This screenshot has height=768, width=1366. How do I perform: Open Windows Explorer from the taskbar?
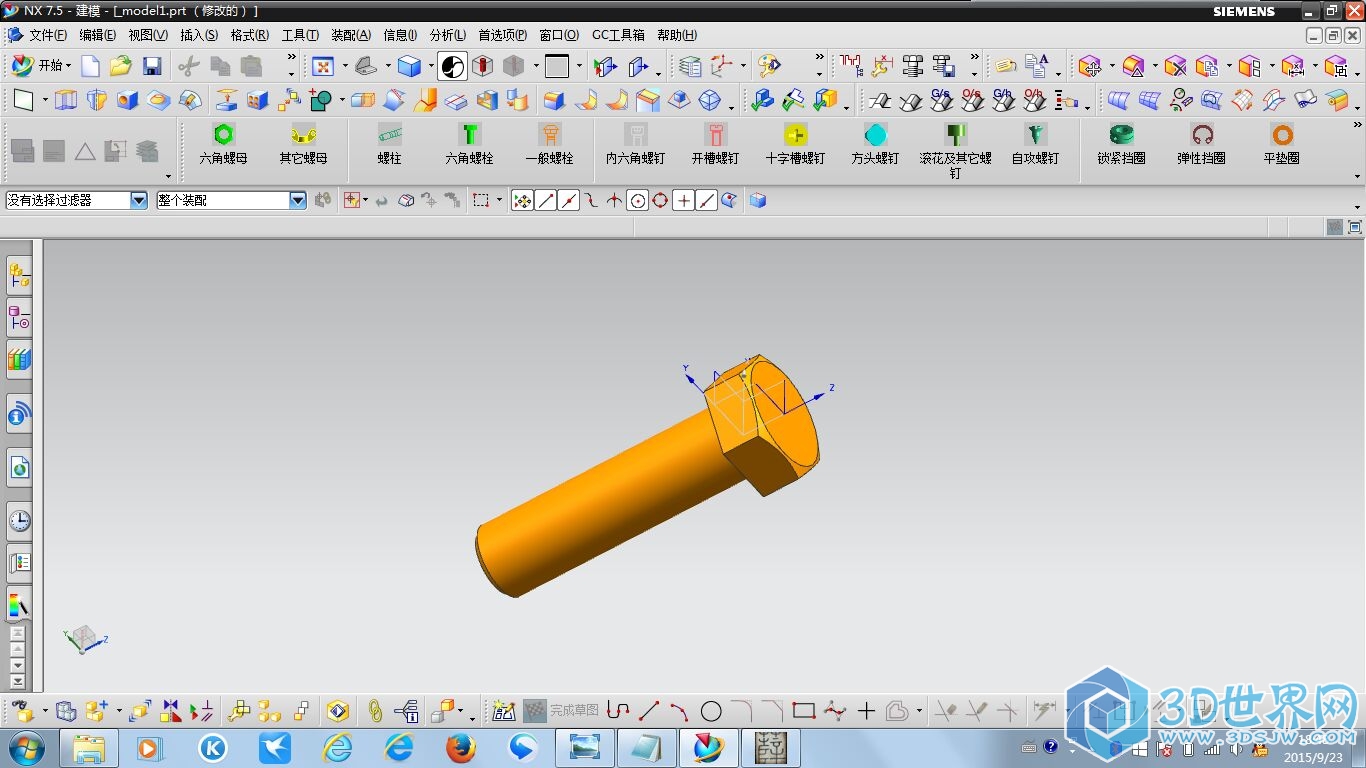point(88,747)
